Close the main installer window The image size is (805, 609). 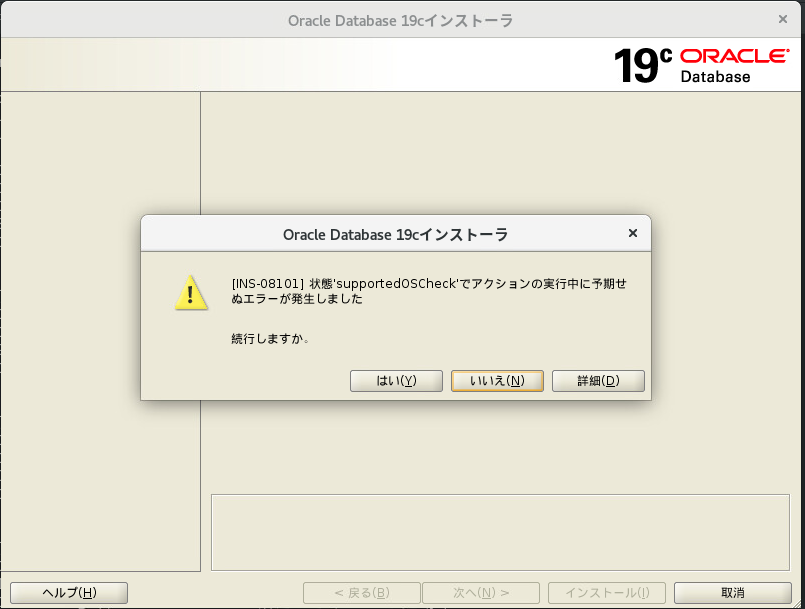[783, 18]
